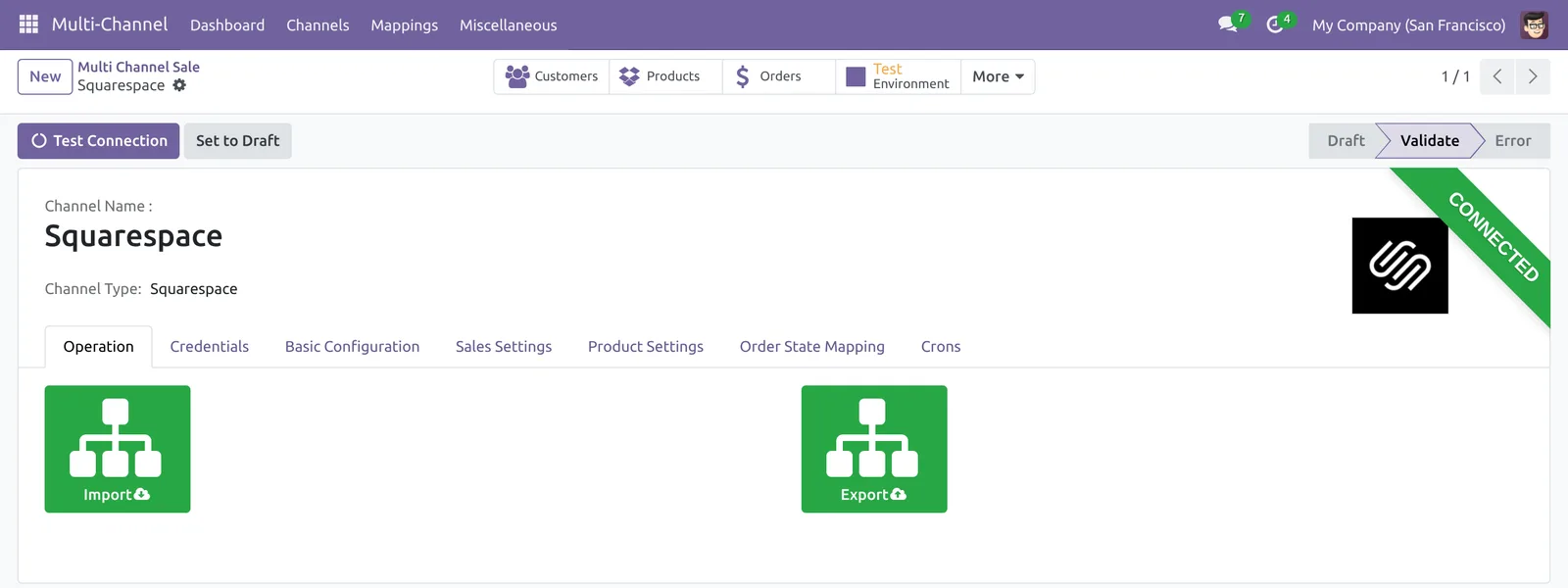Switch to the Credentials tab
Screen dimensions: 1568x588
tap(209, 347)
